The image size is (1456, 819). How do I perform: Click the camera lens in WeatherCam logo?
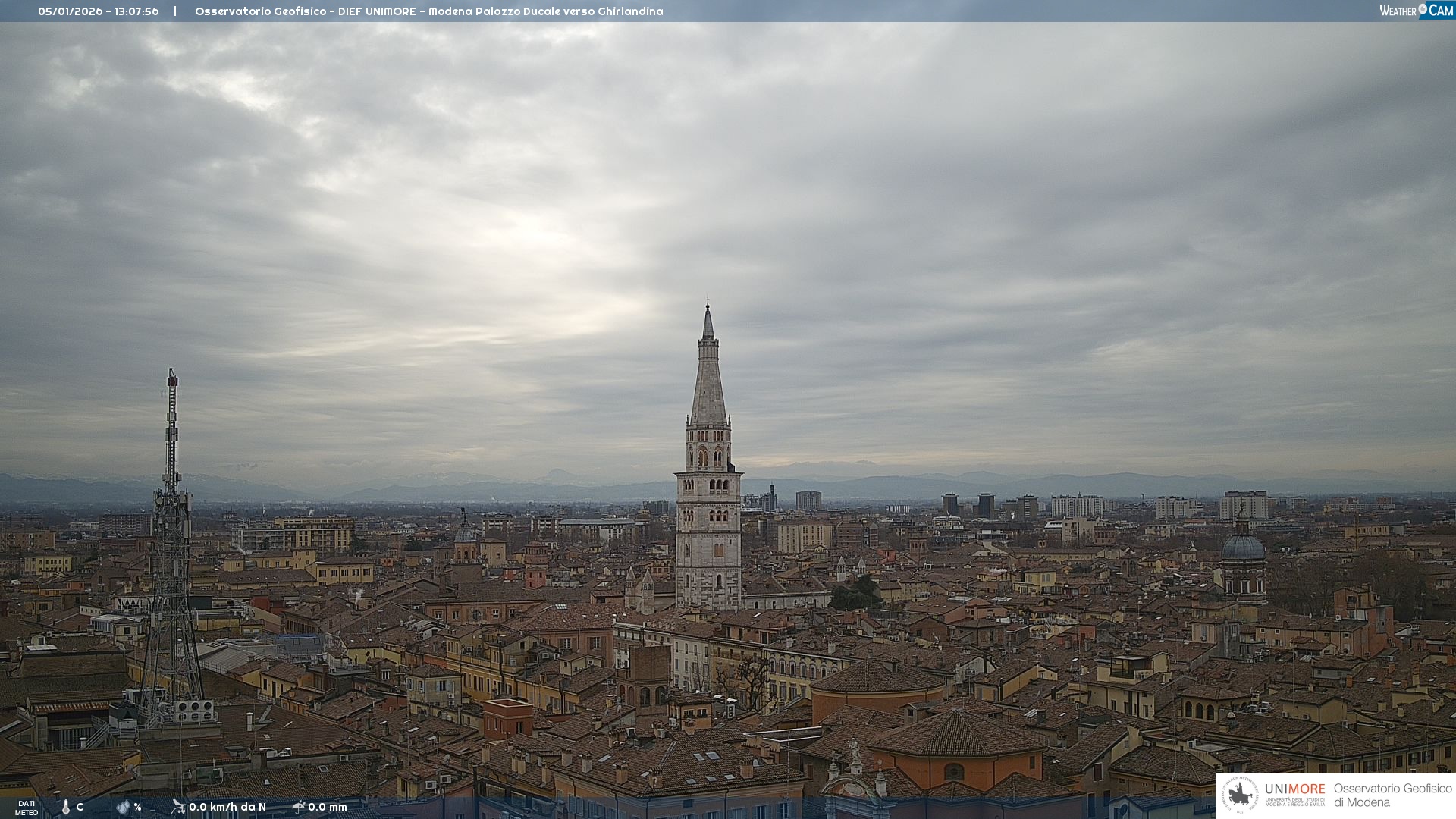click(1423, 8)
